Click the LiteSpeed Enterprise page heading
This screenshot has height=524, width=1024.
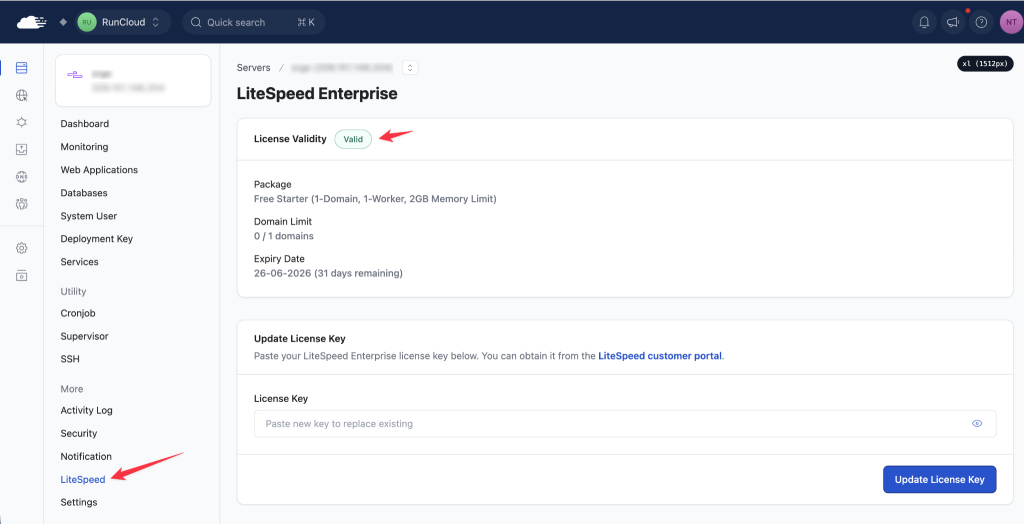coord(317,93)
